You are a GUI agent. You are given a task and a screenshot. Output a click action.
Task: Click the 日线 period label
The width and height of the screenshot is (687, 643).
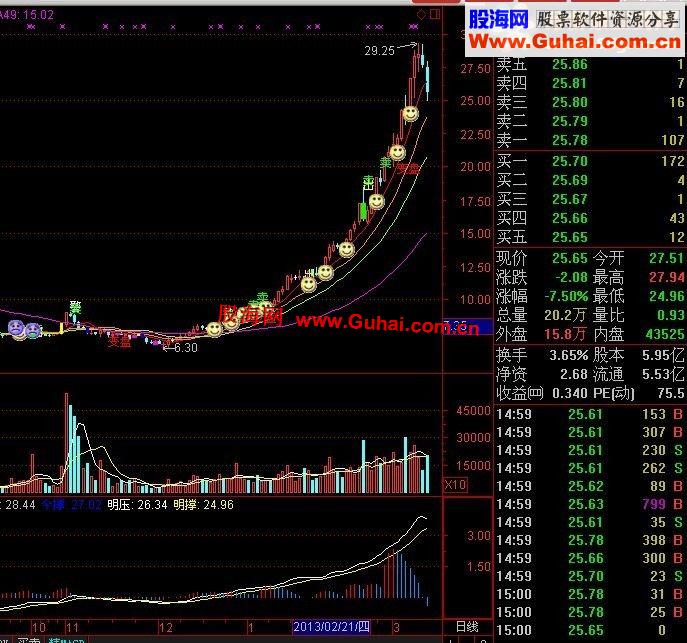click(467, 627)
